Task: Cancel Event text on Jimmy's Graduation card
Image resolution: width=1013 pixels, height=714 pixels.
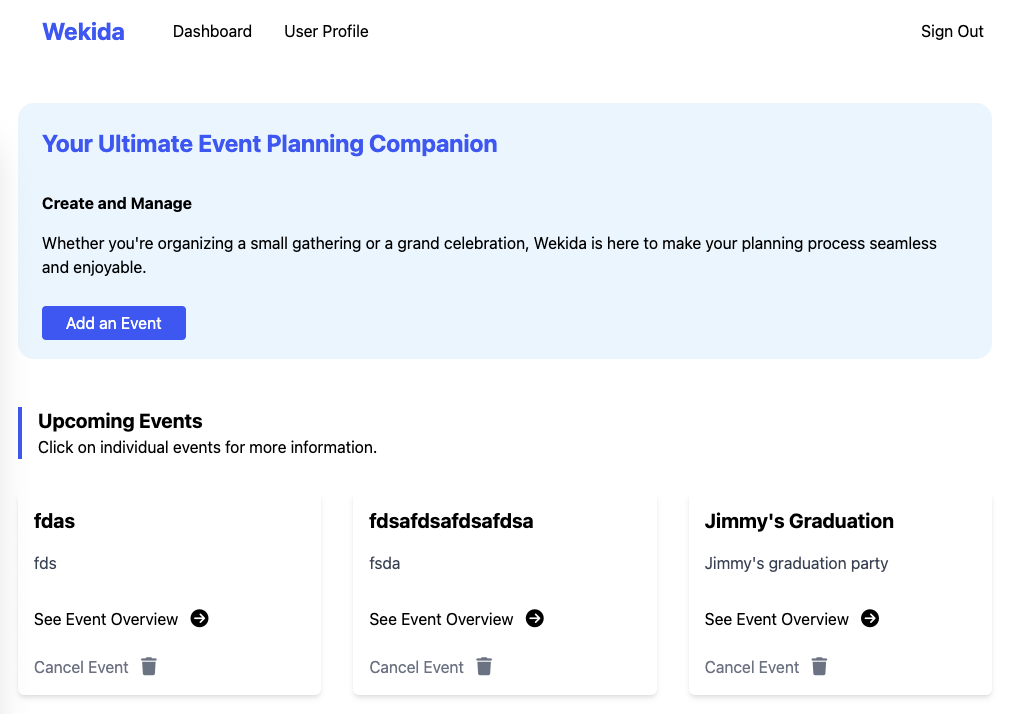Action: [752, 667]
